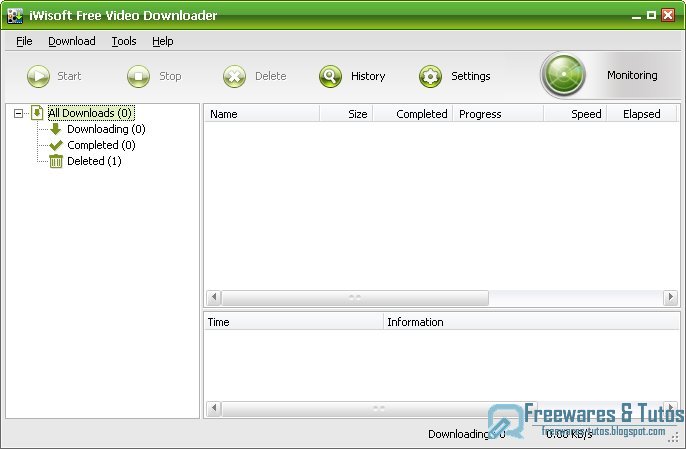Viewport: 686px width, 449px height.
Task: Click the Start button label
Action: (69, 76)
